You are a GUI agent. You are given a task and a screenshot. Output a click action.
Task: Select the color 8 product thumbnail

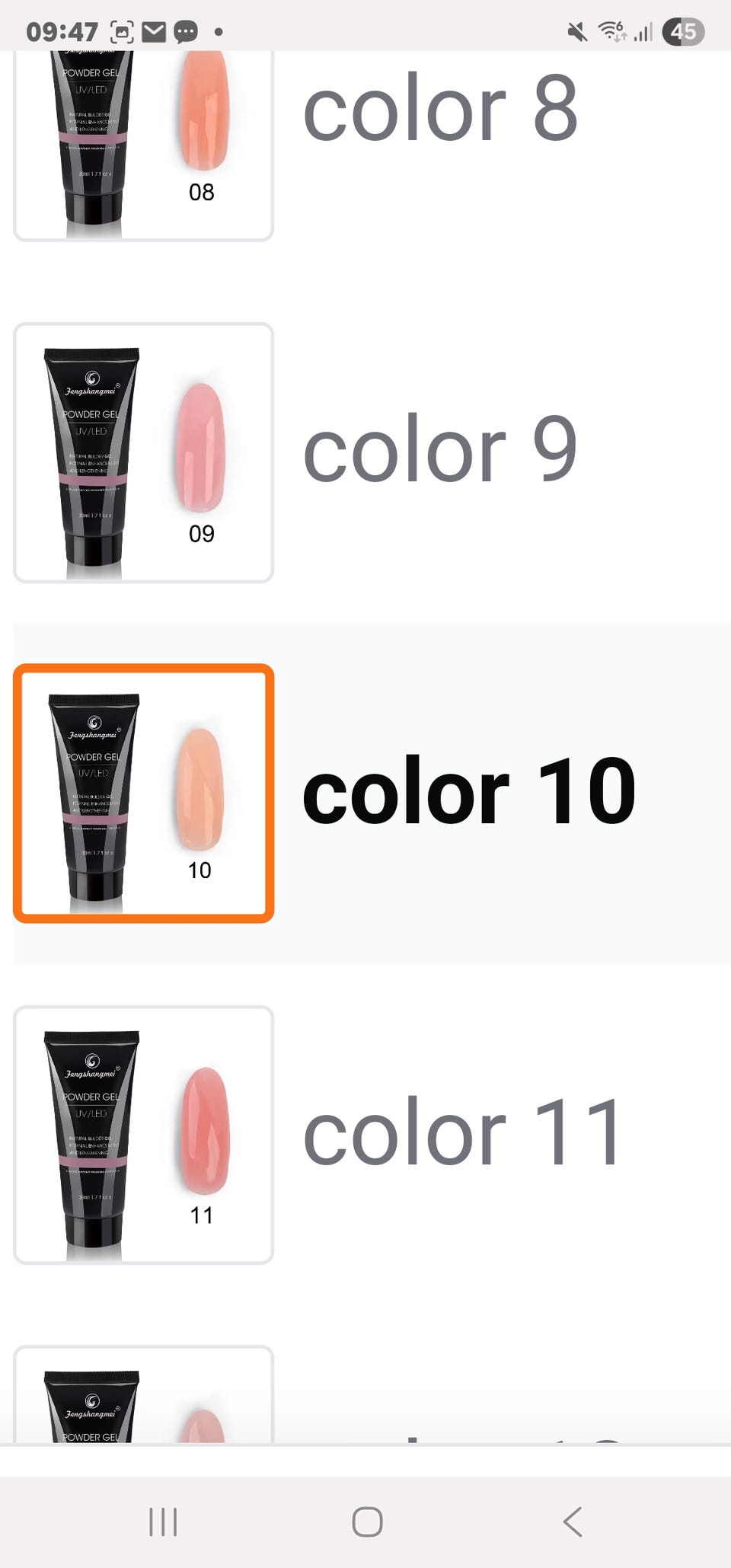point(143,145)
